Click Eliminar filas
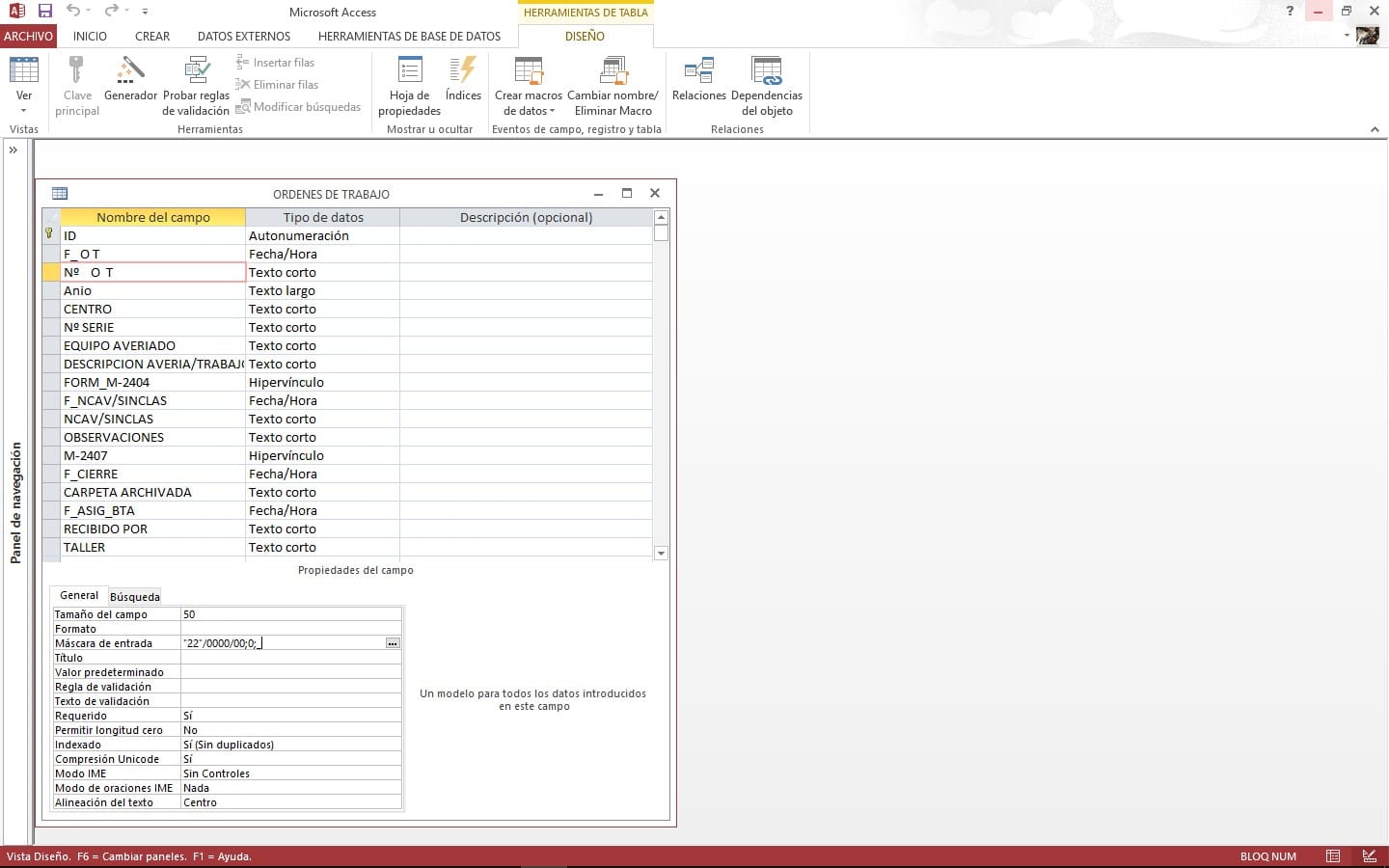Viewport: 1389px width, 868px height. pos(277,85)
